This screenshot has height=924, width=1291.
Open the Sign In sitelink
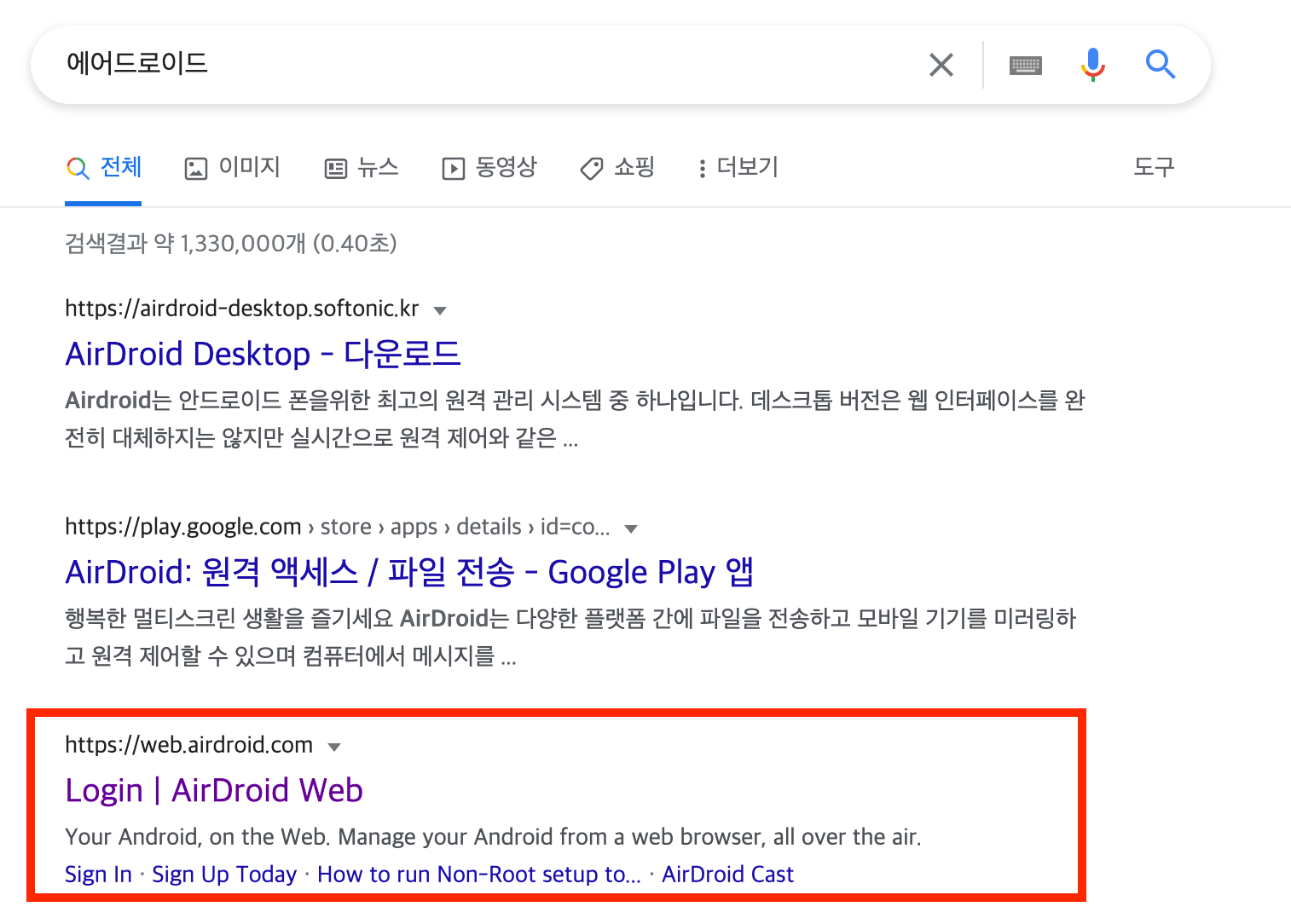pos(98,875)
